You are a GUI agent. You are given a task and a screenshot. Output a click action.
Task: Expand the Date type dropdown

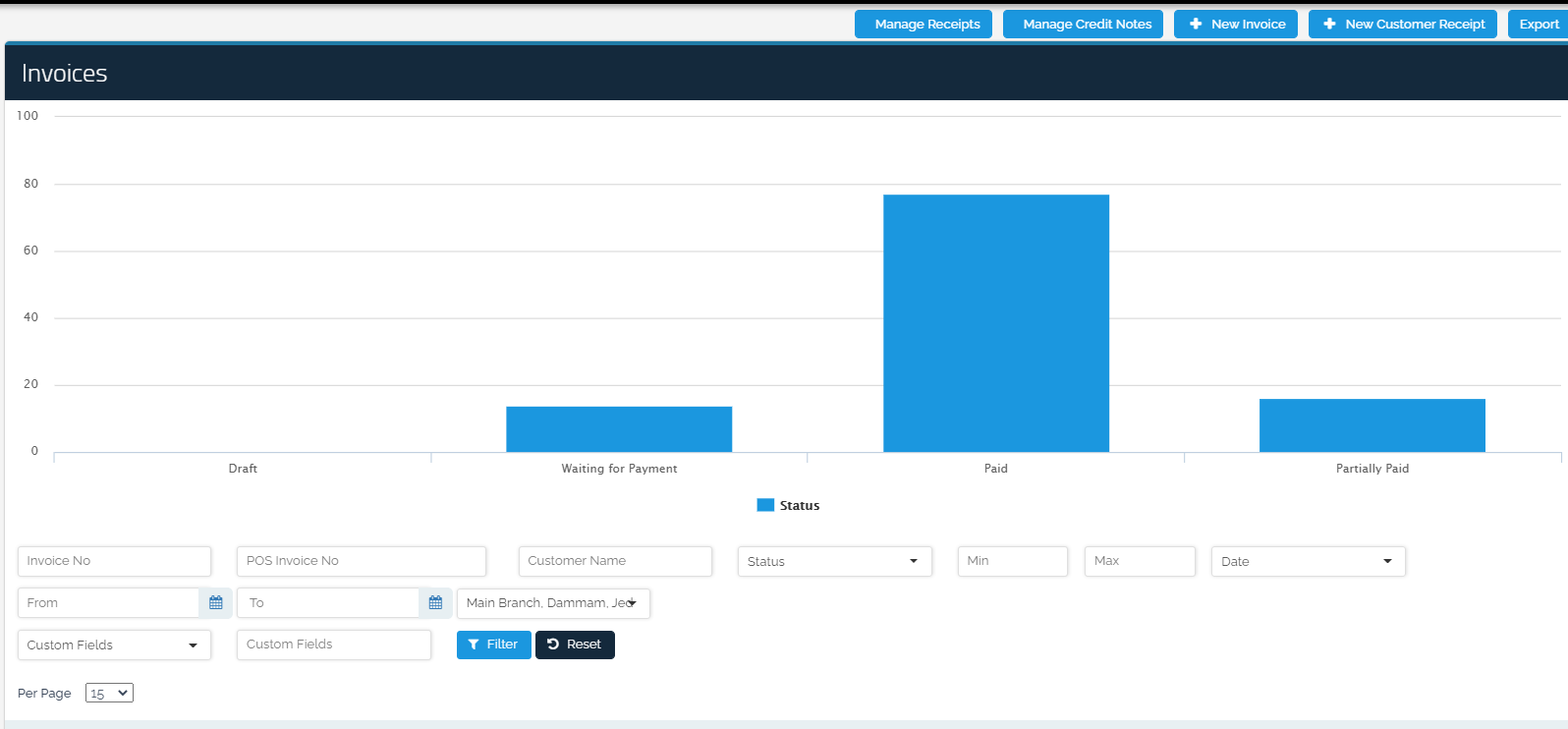point(1308,561)
